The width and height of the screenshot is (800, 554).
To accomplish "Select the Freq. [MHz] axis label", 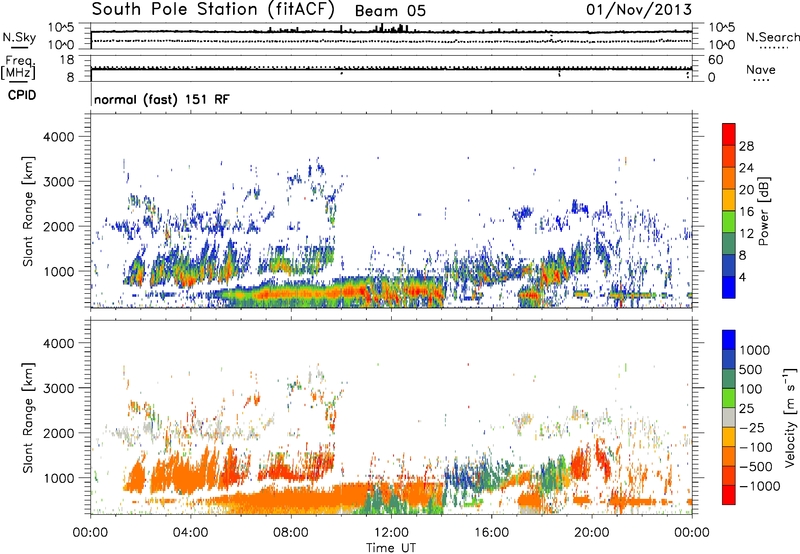I will click(20, 67).
